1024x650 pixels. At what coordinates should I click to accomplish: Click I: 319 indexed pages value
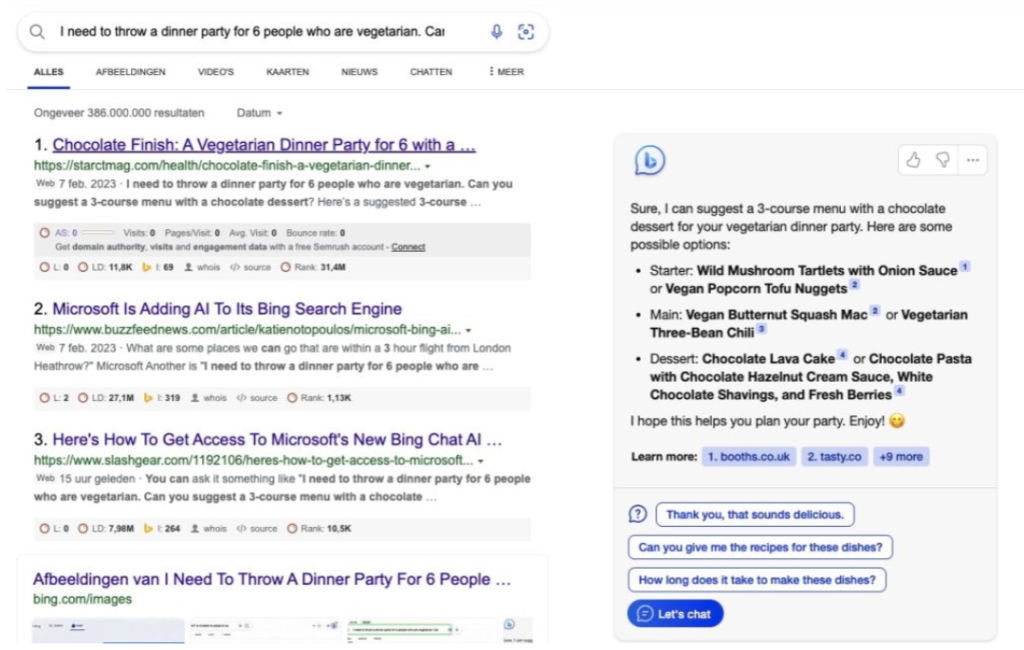(x=161, y=398)
